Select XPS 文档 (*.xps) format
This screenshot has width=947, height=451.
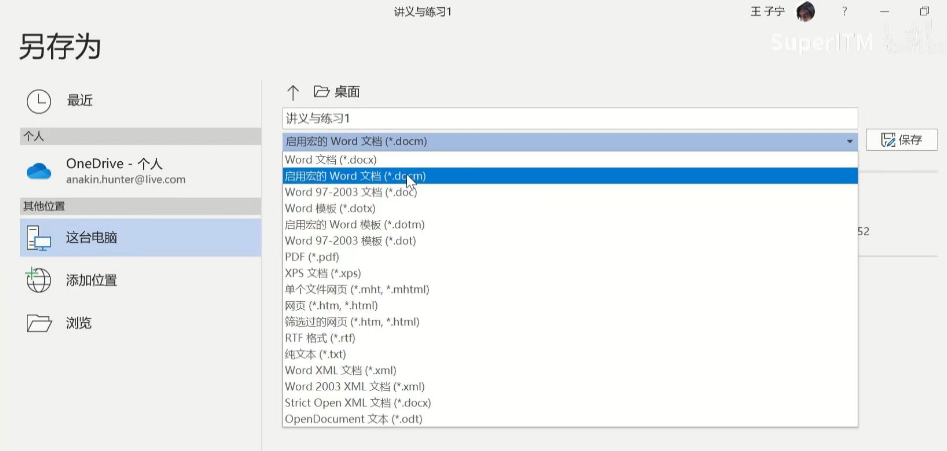click(570, 273)
